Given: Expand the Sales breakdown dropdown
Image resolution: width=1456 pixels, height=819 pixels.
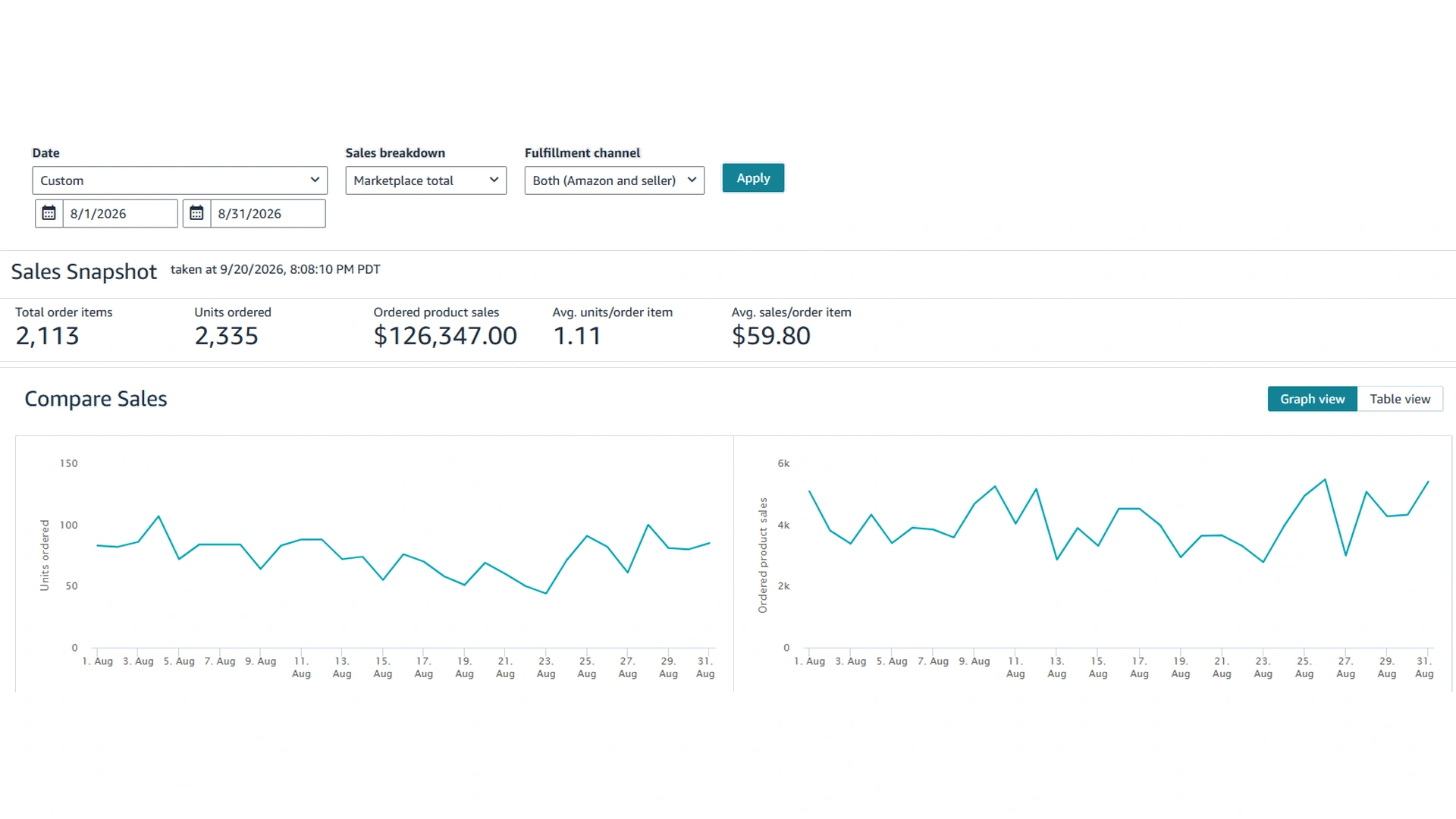Looking at the screenshot, I should pyautogui.click(x=426, y=180).
